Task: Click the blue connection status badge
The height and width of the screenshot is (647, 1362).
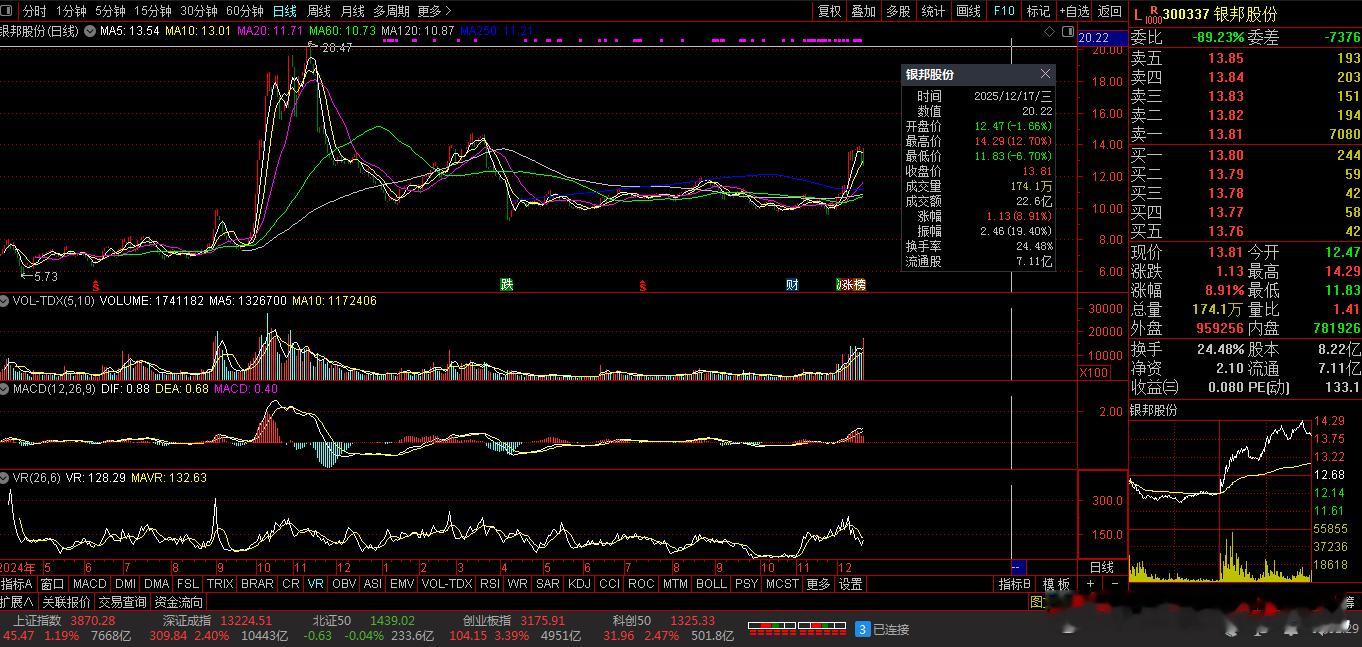Action: click(x=862, y=629)
